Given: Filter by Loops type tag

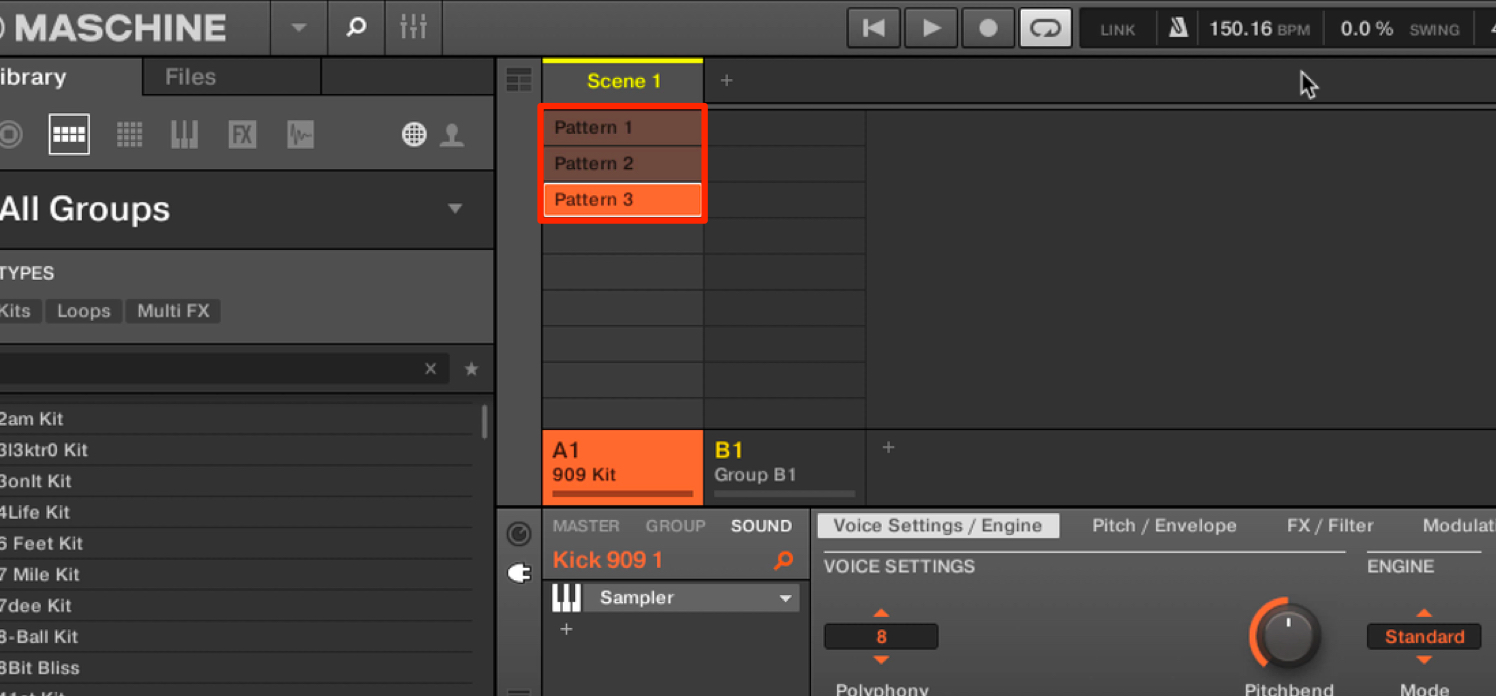Looking at the screenshot, I should click(x=84, y=311).
